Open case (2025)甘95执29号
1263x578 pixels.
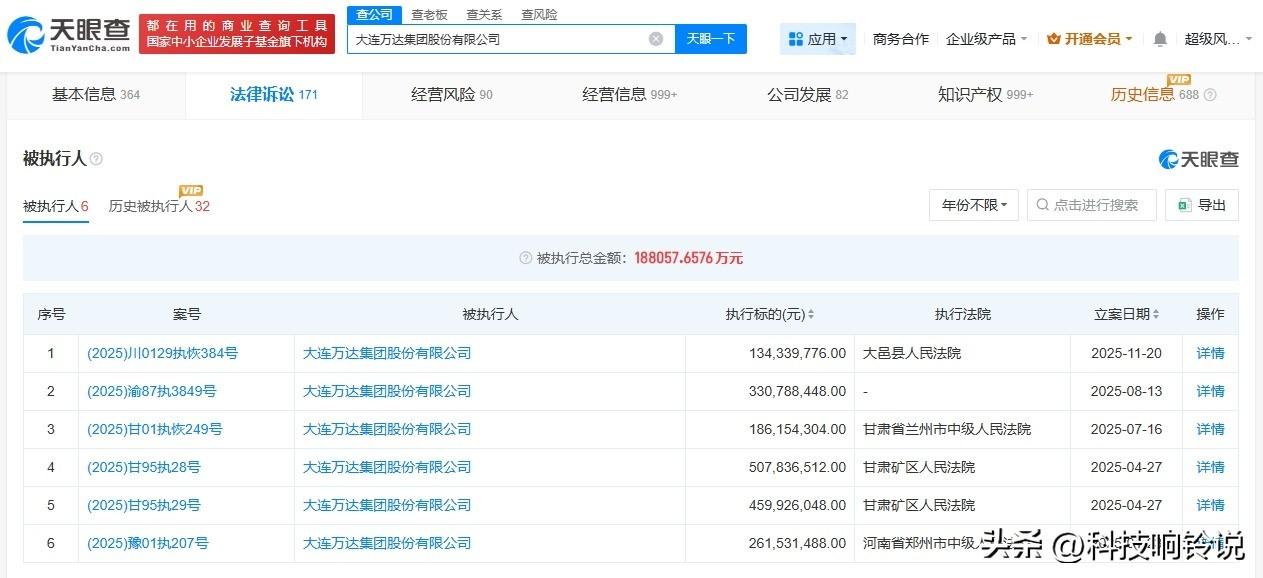click(144, 505)
